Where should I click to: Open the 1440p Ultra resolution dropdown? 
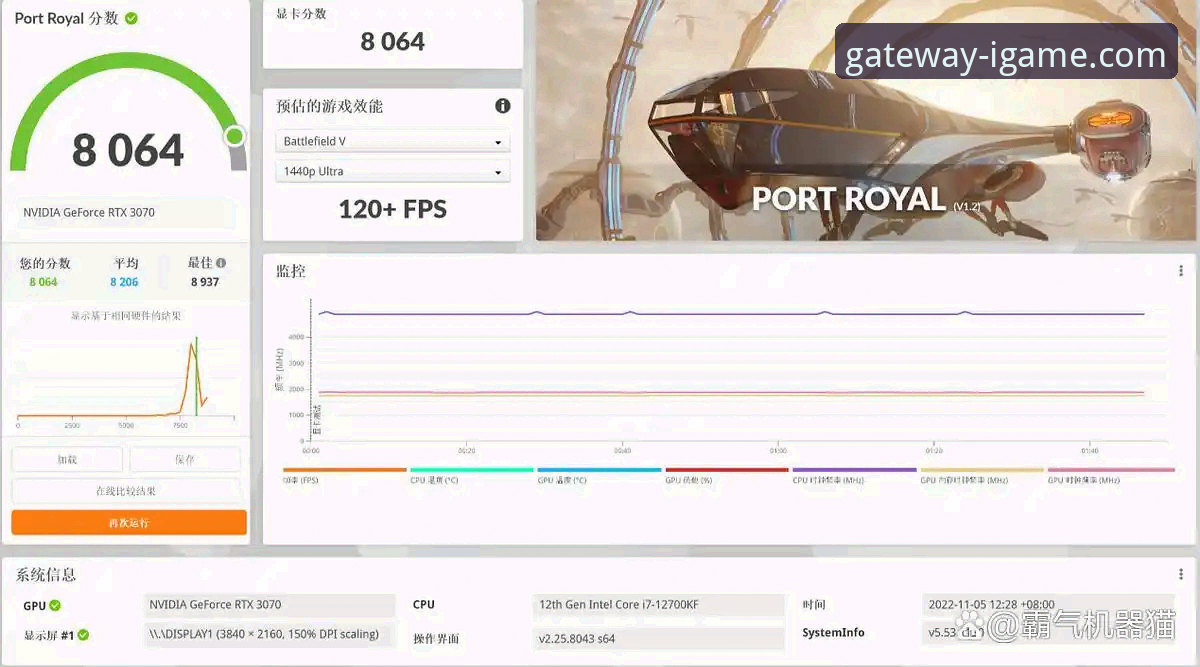[392, 172]
